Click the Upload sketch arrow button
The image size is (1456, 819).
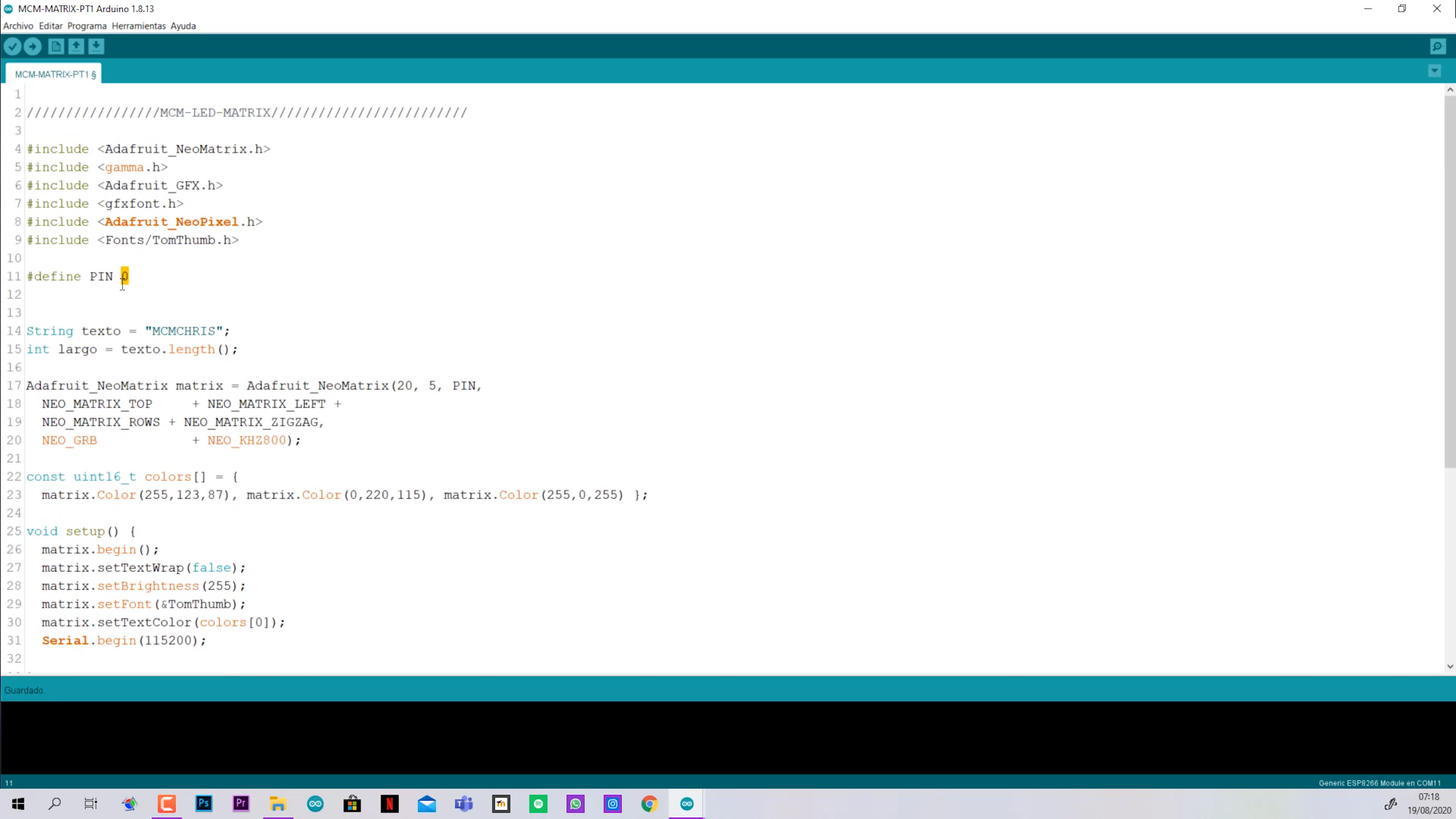coord(33,46)
